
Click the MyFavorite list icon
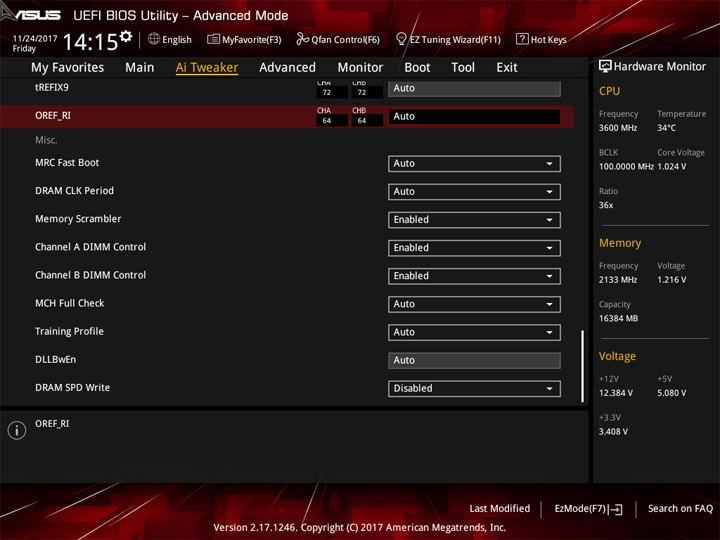pyautogui.click(x=213, y=39)
